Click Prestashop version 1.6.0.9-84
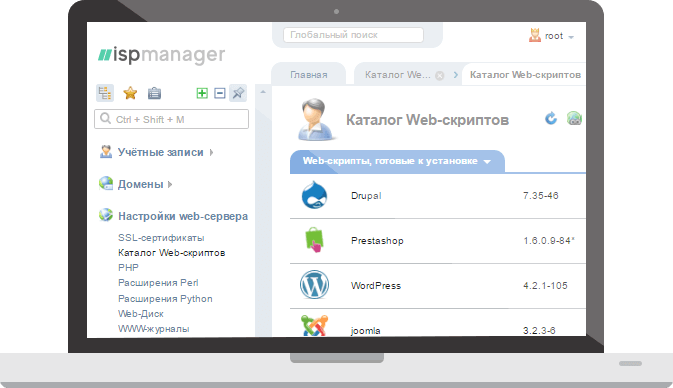673x388 pixels. point(549,241)
